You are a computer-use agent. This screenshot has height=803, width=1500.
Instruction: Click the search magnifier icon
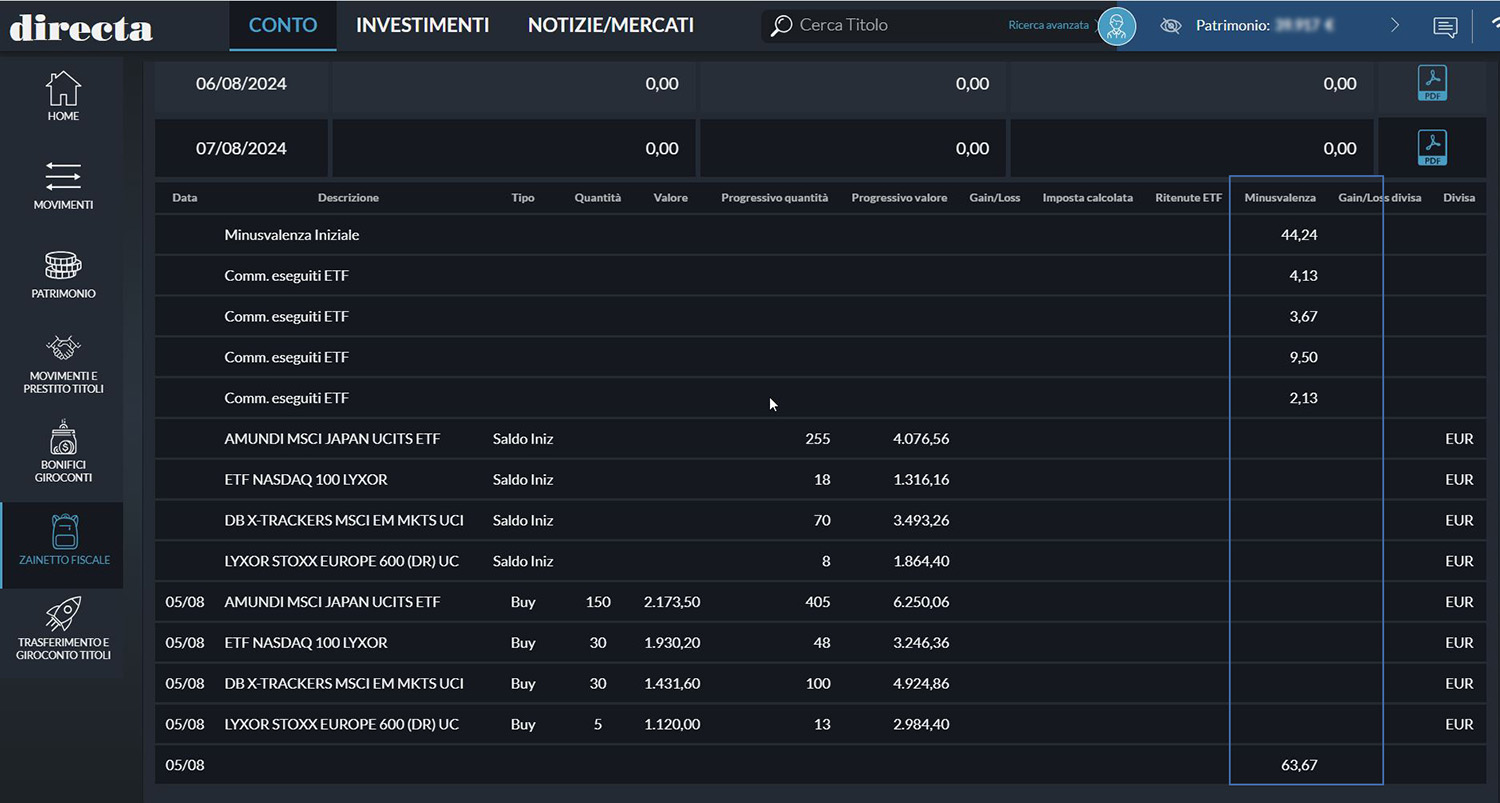[782, 25]
